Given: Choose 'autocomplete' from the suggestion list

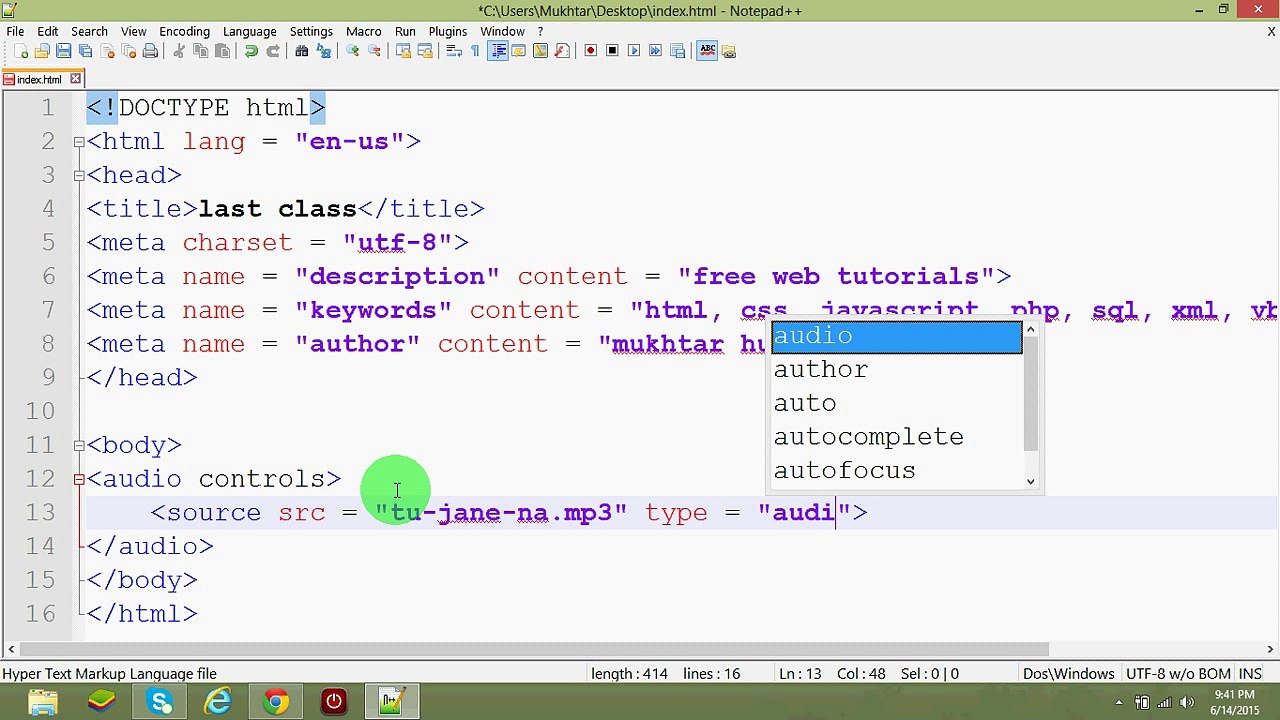Looking at the screenshot, I should point(897,437).
